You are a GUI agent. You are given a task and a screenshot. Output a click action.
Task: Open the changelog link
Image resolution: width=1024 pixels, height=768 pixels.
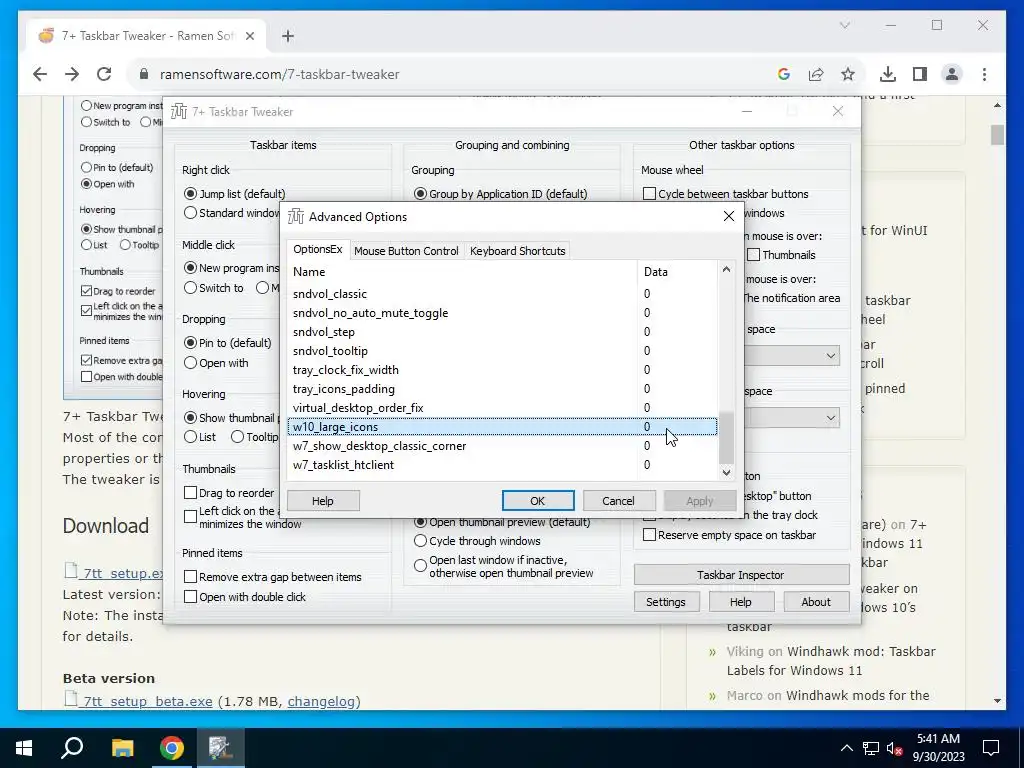[x=321, y=701]
